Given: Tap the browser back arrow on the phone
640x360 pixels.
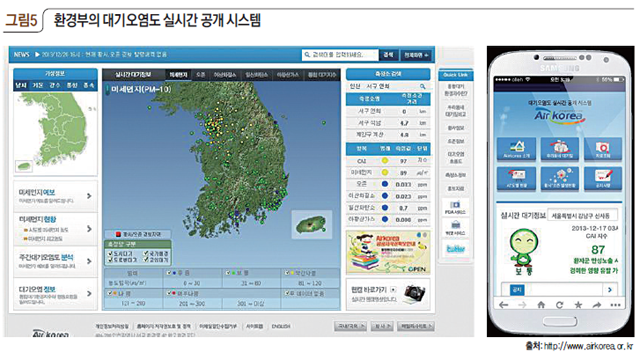Looking at the screenshot, I should coord(504,304).
